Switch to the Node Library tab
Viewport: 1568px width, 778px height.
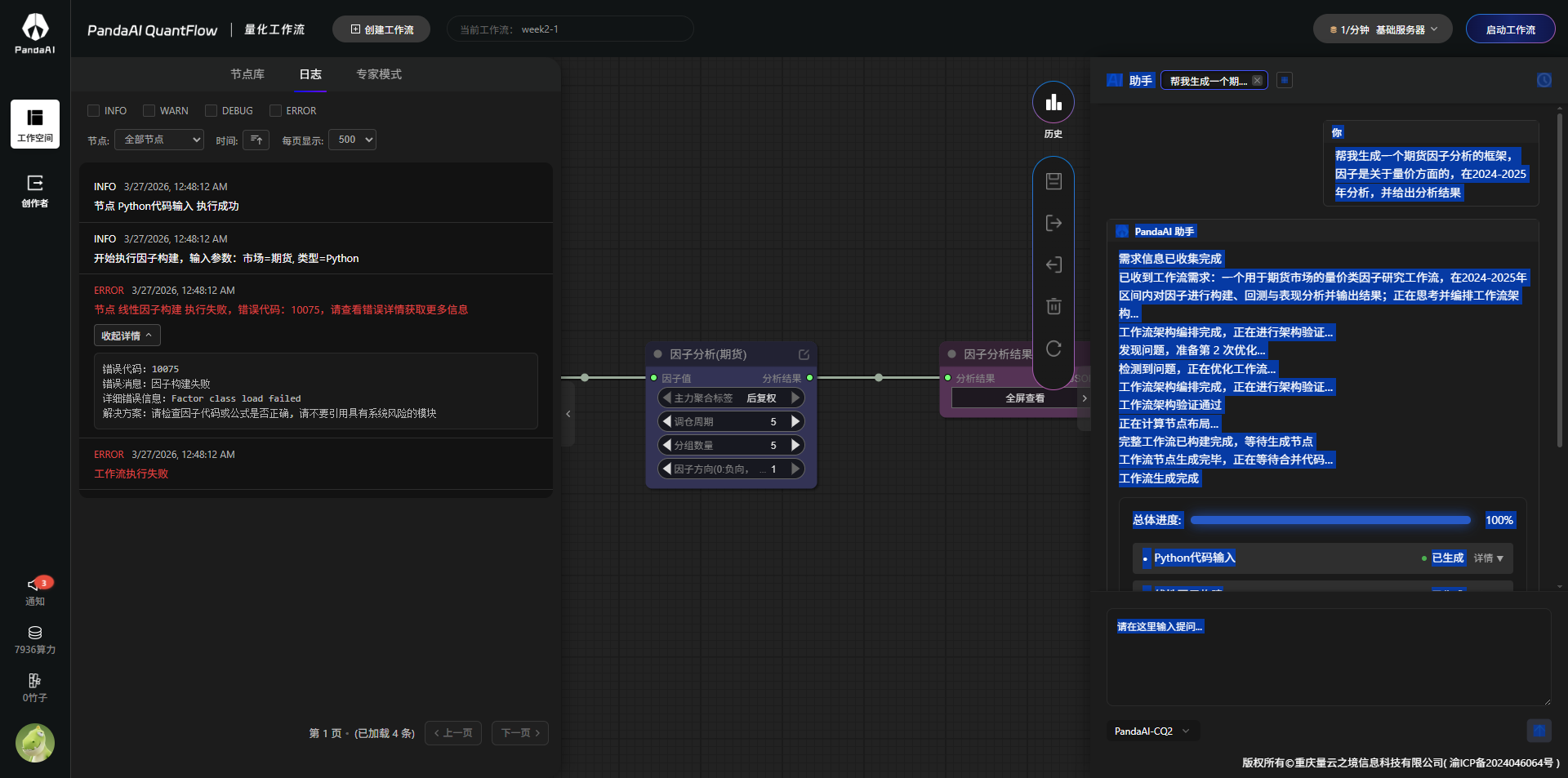coord(247,74)
